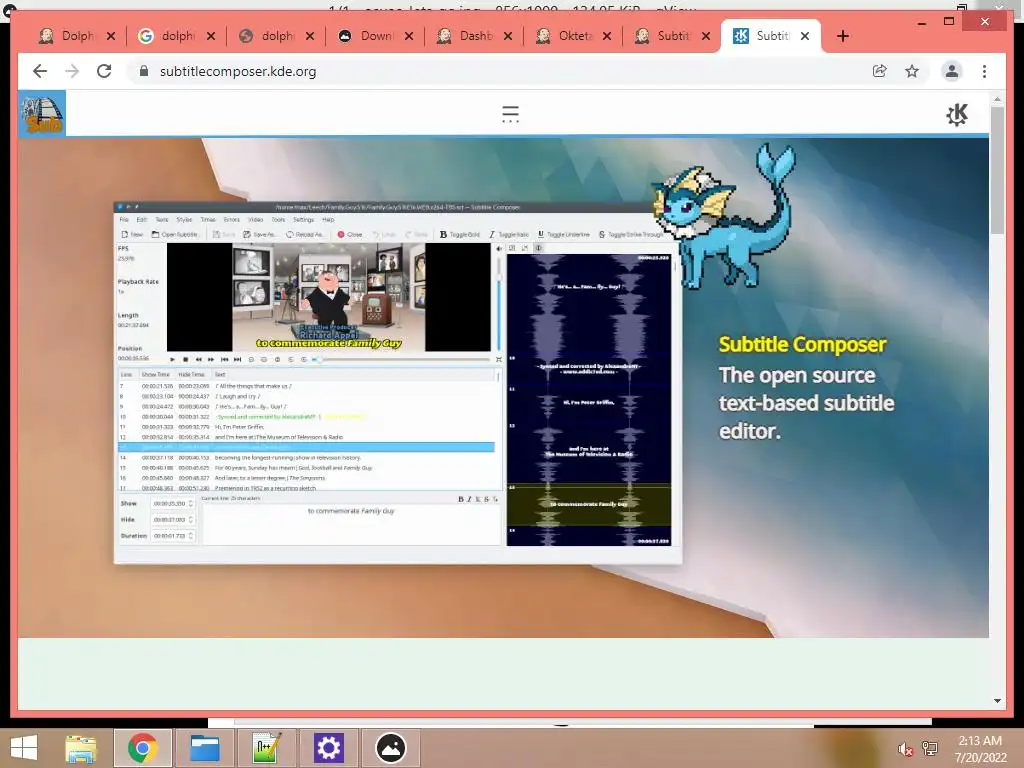Open File Explorer from the taskbar
This screenshot has width=1024, height=768.
[x=81, y=748]
